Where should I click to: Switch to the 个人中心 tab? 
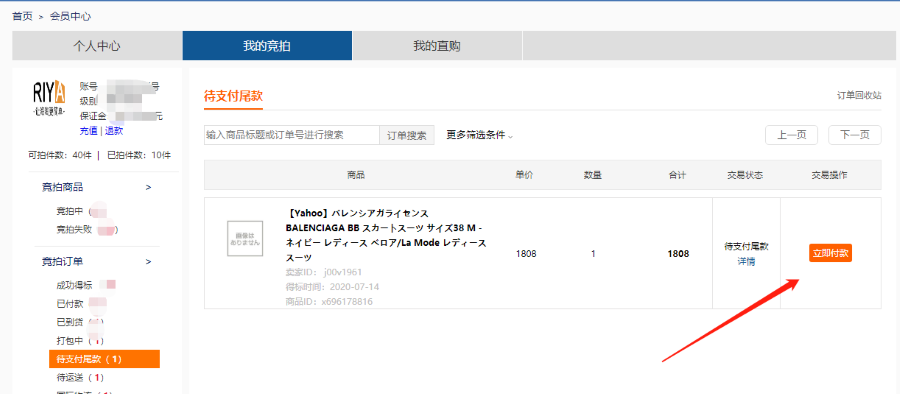click(97, 46)
